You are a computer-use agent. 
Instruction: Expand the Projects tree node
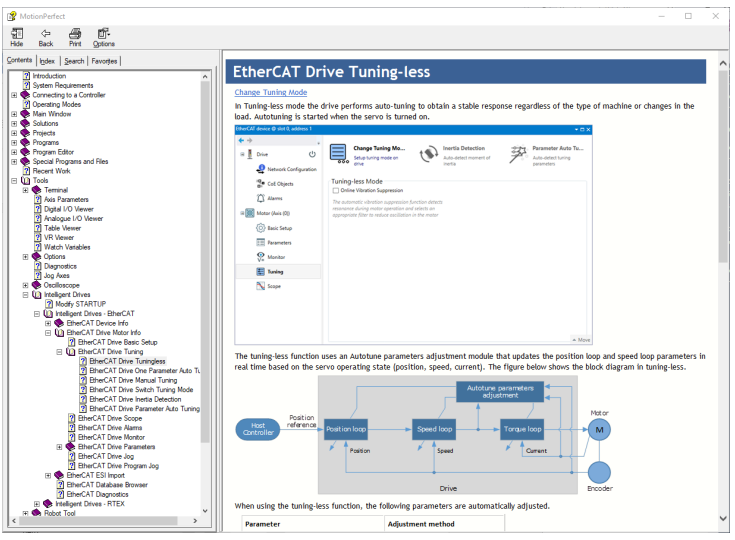coord(14,133)
